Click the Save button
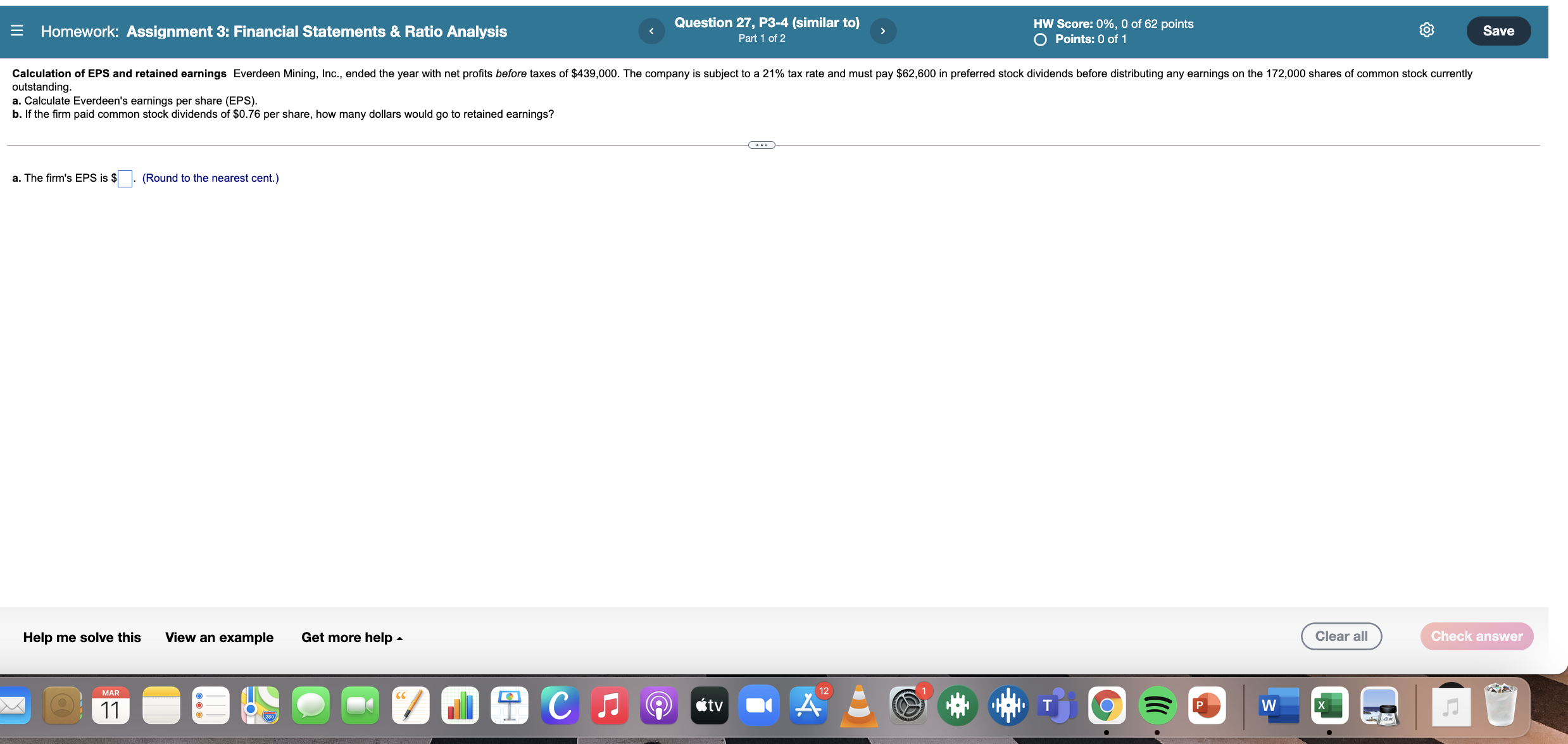 (x=1498, y=30)
